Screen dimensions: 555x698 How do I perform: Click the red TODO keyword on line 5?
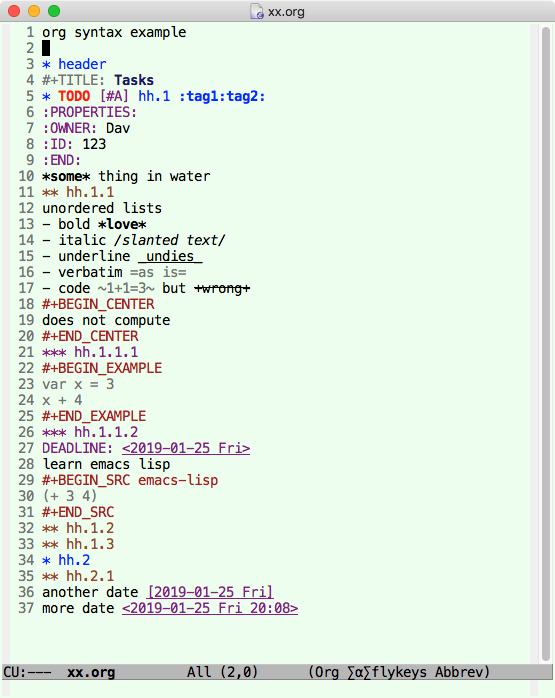click(74, 96)
